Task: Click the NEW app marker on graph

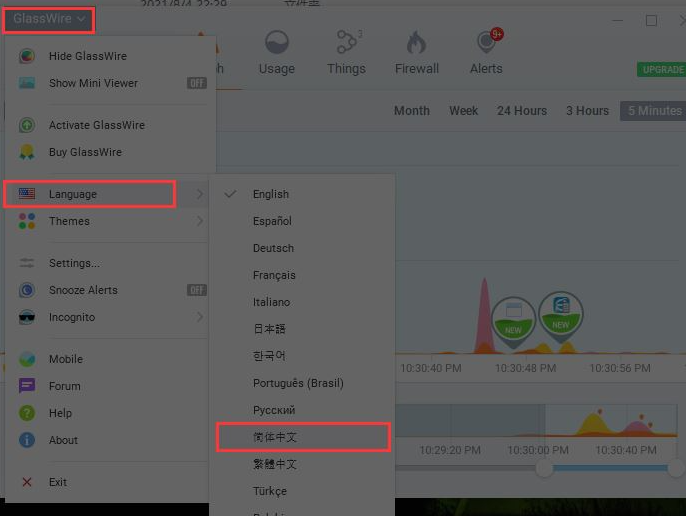Action: [x=513, y=318]
